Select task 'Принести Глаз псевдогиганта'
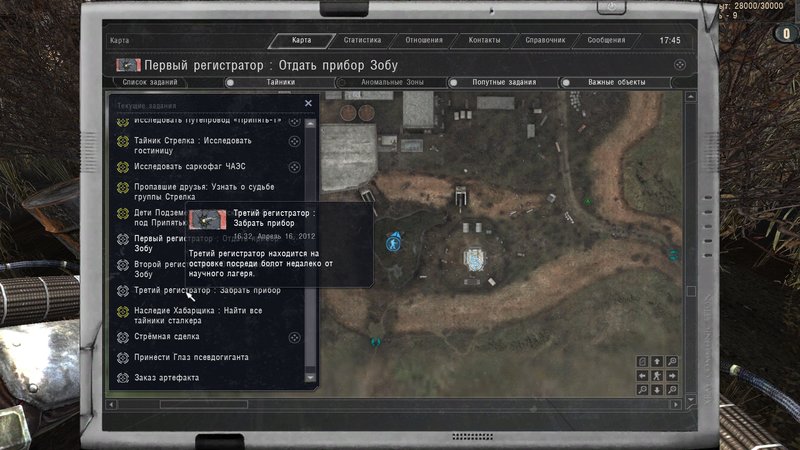The image size is (800, 450). click(x=190, y=357)
